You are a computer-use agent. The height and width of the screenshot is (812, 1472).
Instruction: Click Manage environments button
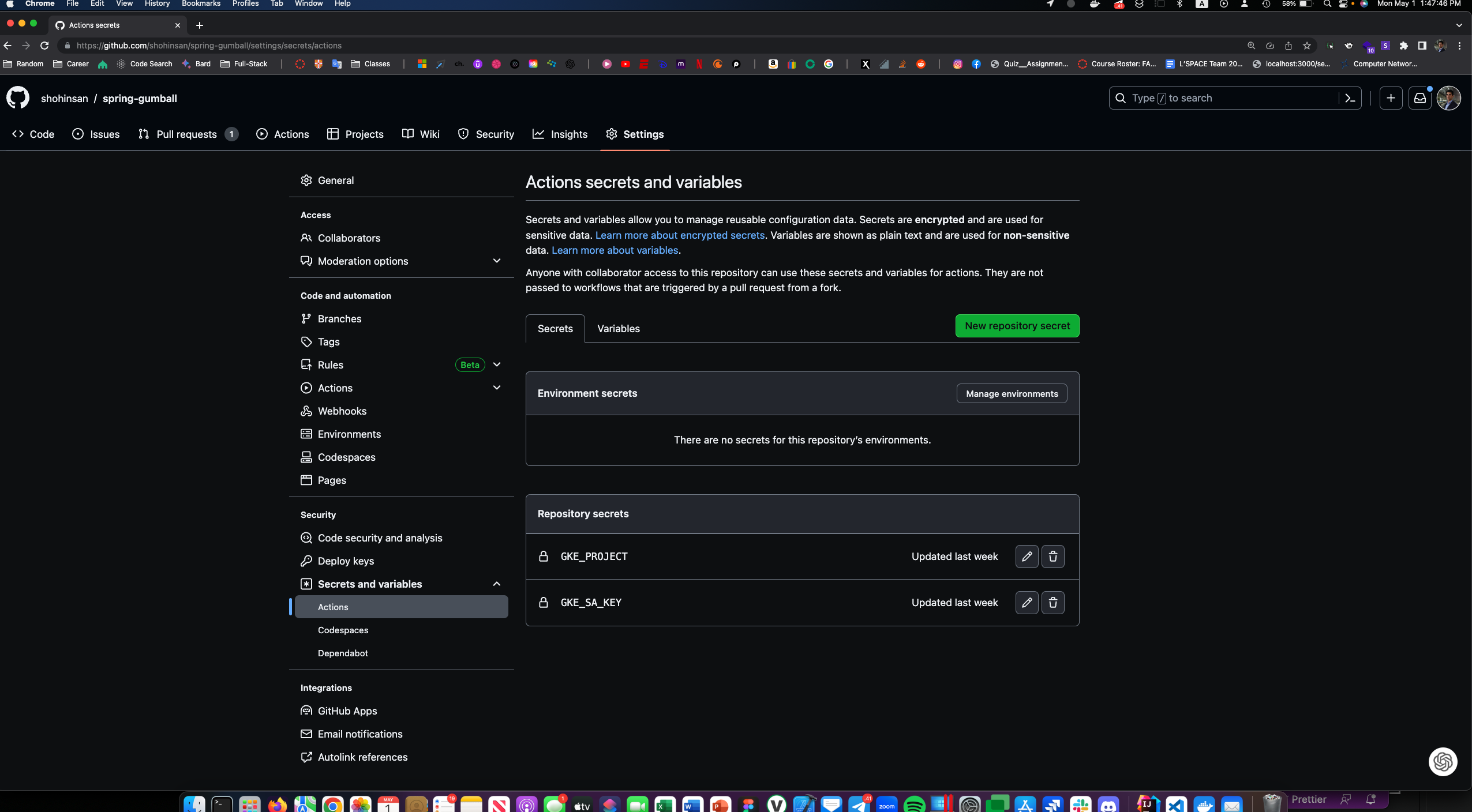[x=1012, y=393]
